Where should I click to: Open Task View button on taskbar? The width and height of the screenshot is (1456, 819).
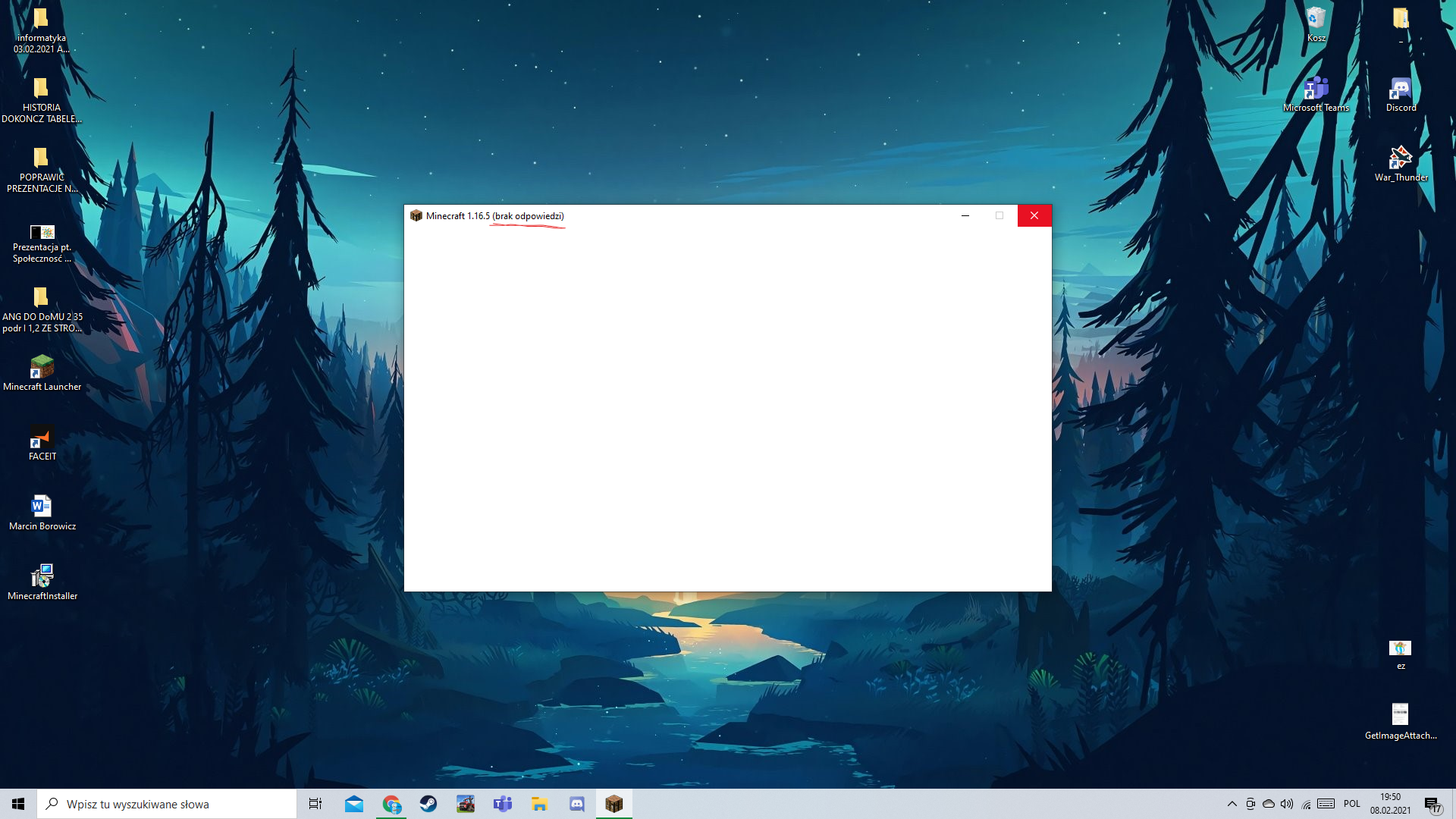point(315,804)
